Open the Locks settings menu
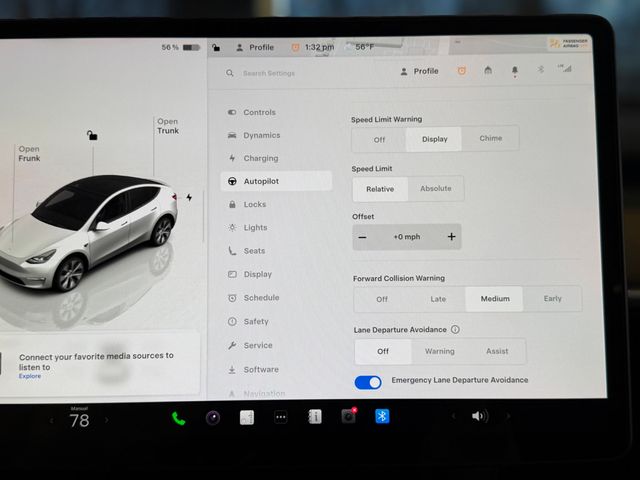 tap(276, 204)
